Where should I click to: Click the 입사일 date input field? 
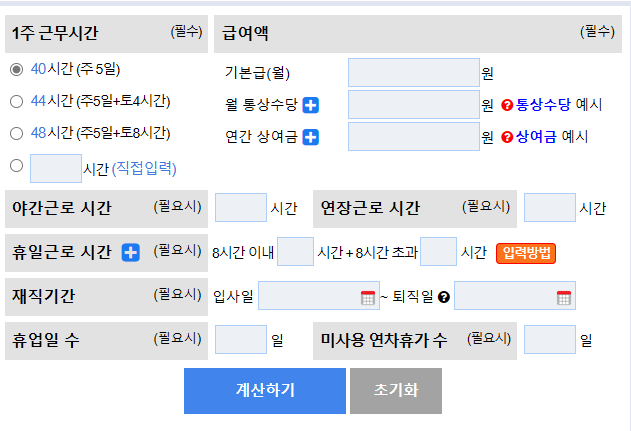point(319,295)
